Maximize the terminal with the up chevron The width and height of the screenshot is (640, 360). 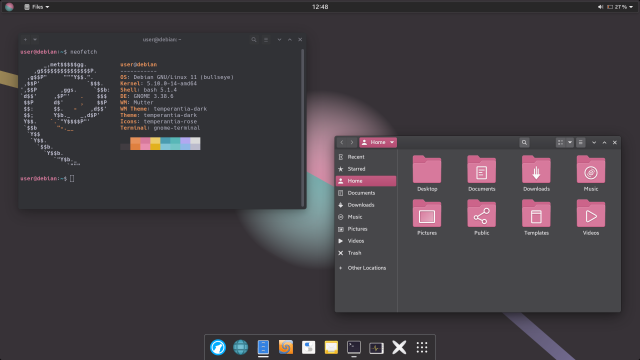[290, 40]
